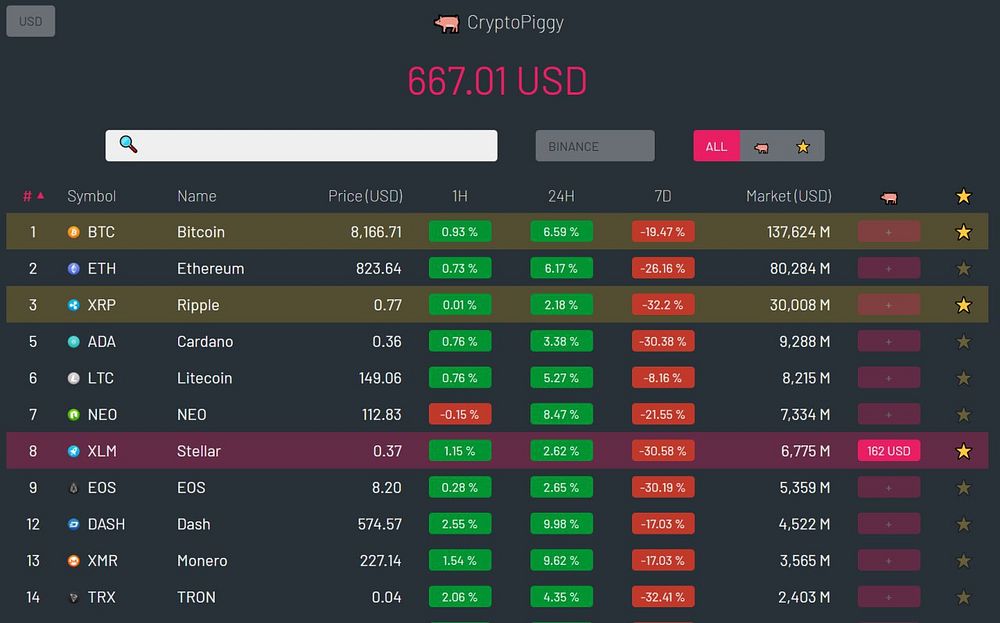Favorite Monero with its star
This screenshot has height=623, width=1000.
pos(964,561)
